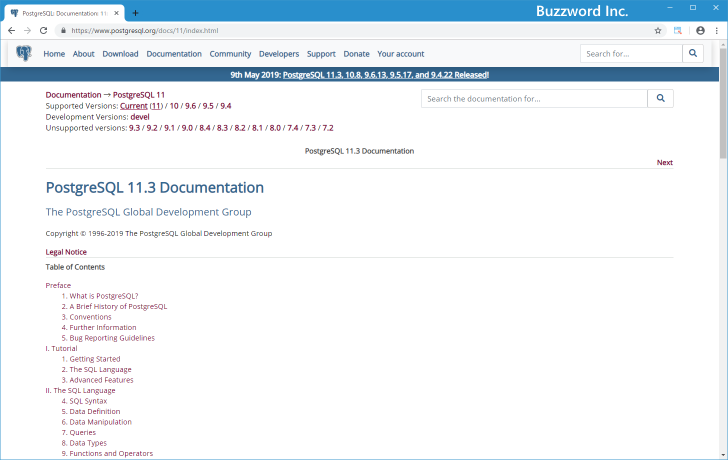Reload the page with refresh icon
728x460 pixels.
click(44, 31)
